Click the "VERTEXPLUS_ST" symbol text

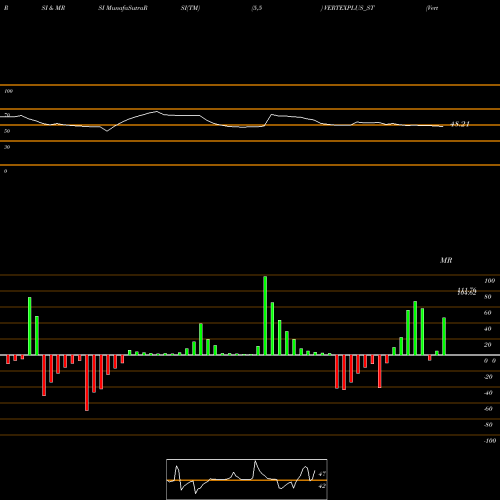point(349,8)
